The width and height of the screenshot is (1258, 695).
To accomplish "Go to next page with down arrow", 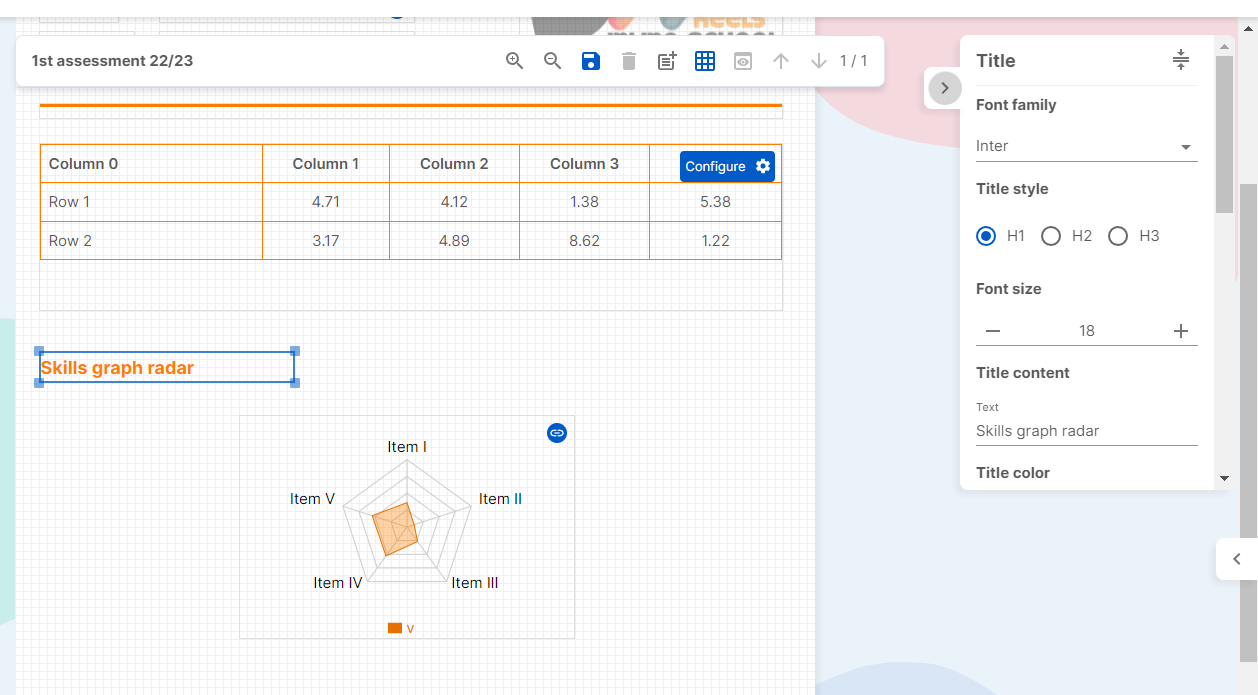I will point(819,61).
